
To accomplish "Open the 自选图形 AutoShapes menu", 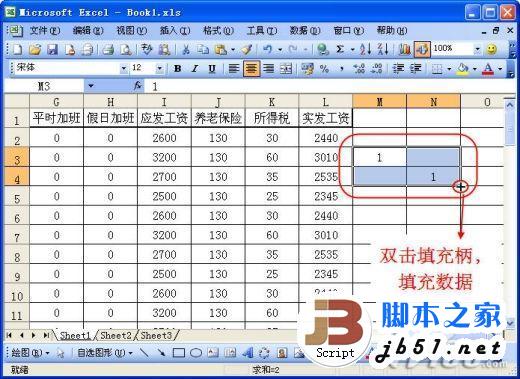I will (105, 353).
